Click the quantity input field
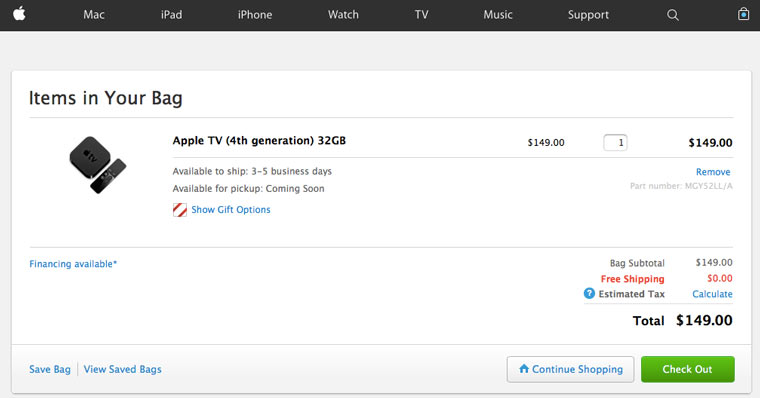 (615, 143)
